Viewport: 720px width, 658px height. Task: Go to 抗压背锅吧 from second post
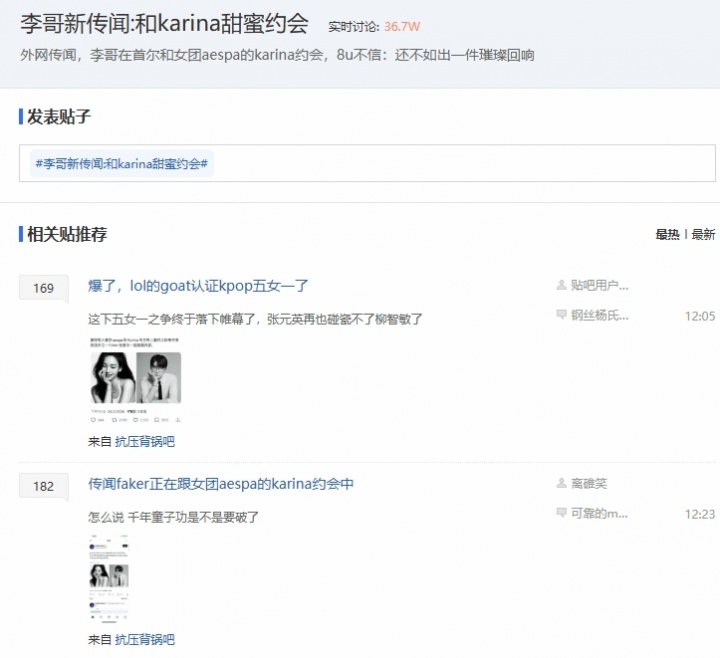coord(145,639)
